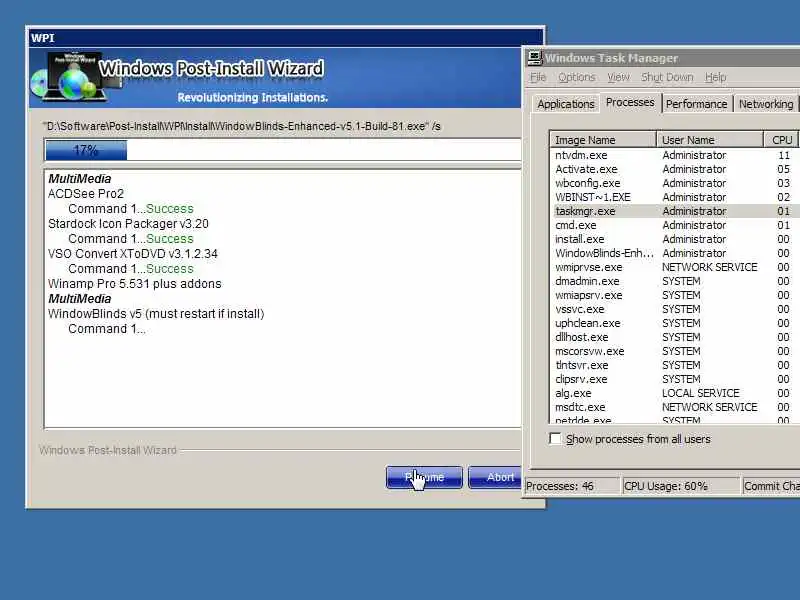Click the Commit Charge status bar entry
The height and width of the screenshot is (600, 800).
pyautogui.click(x=770, y=486)
